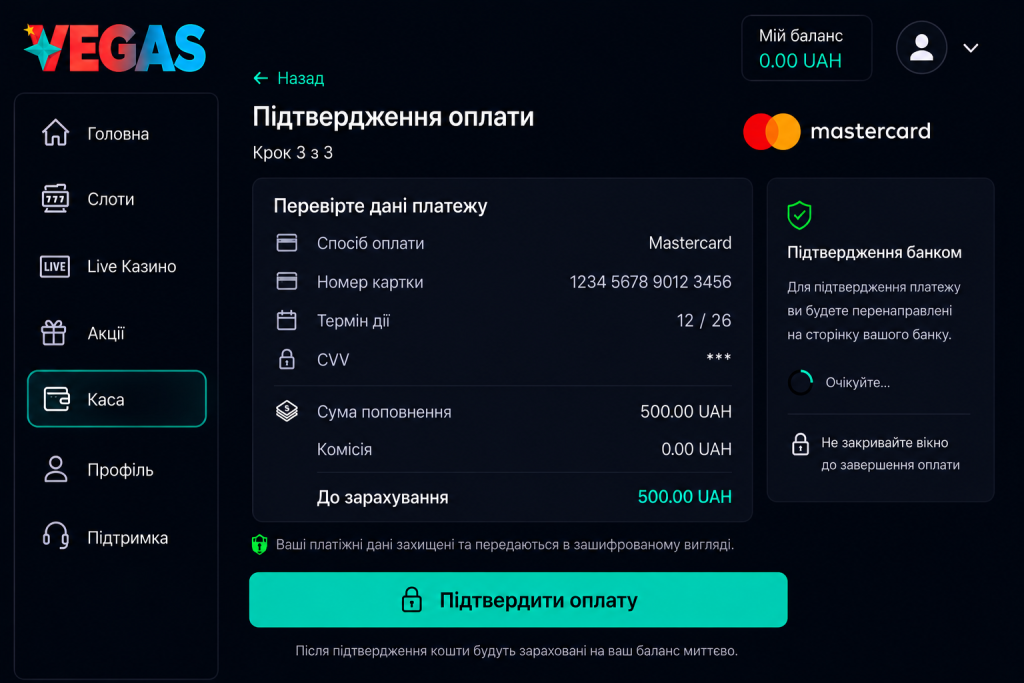Click the 500.00 UAH До зарахування amount
Viewport: 1024px width, 683px height.
pos(684,497)
